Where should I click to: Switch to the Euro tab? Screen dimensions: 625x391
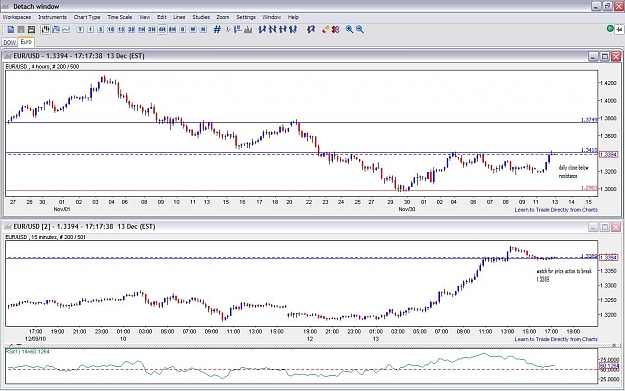click(26, 41)
